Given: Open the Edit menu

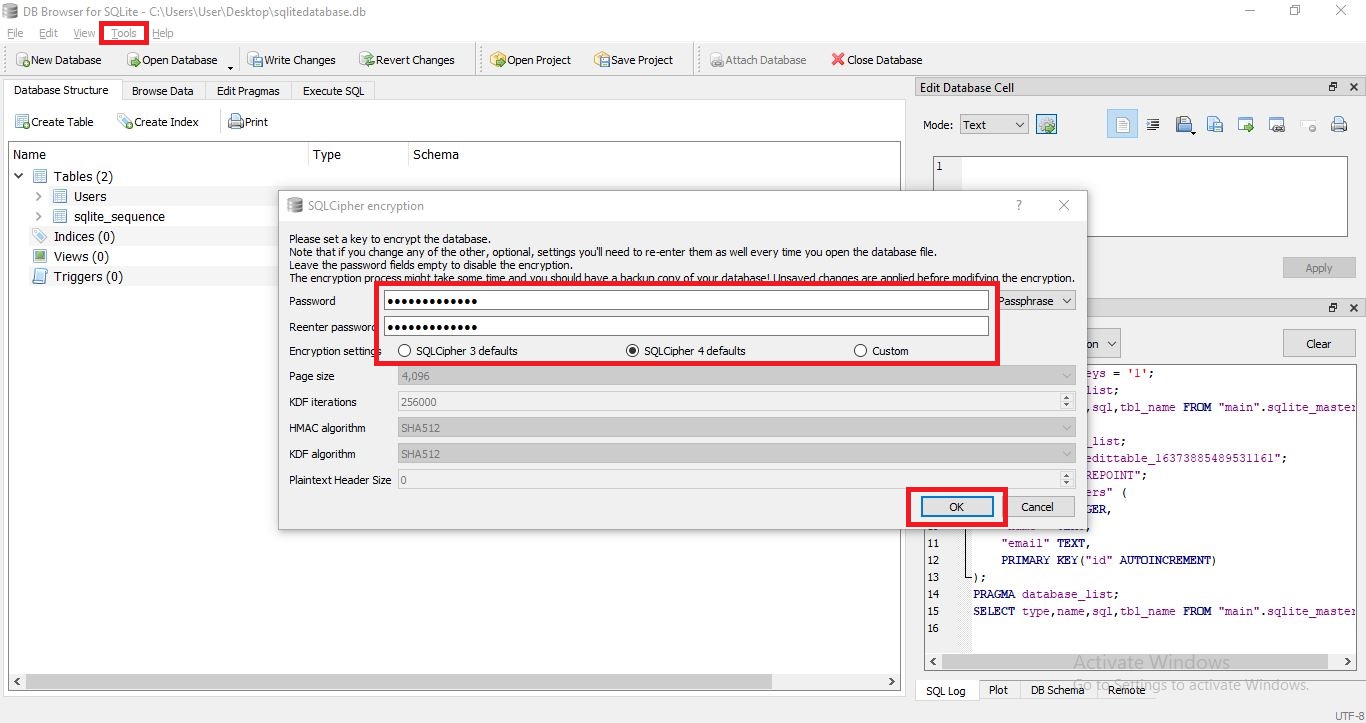Looking at the screenshot, I should coord(48,33).
